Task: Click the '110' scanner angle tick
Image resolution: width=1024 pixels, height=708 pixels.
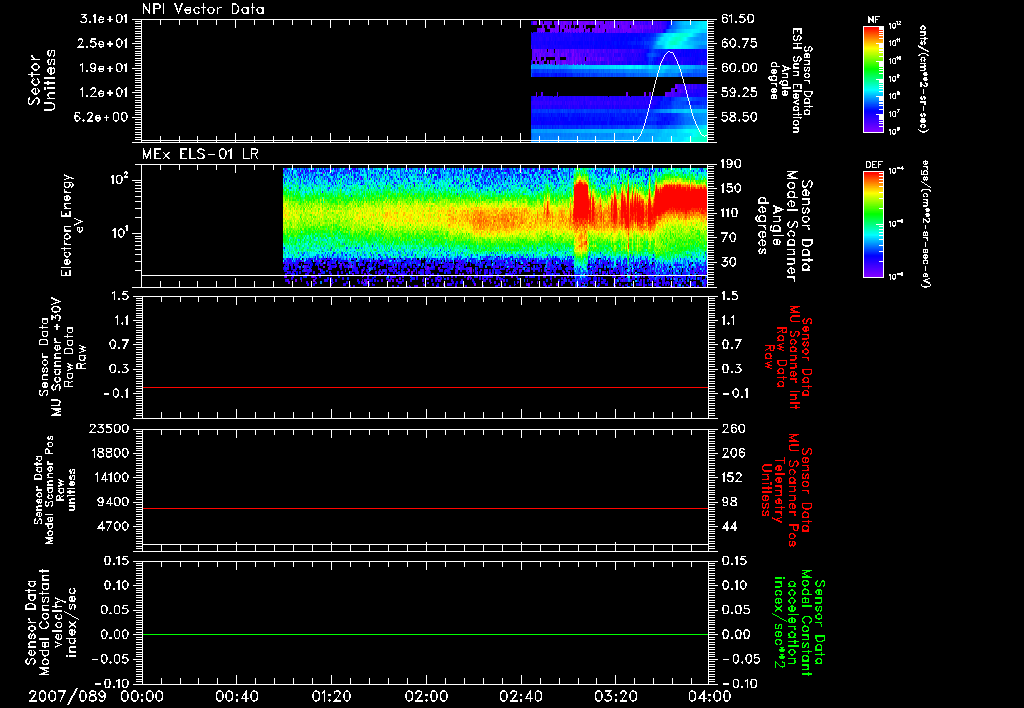Action: click(731, 213)
